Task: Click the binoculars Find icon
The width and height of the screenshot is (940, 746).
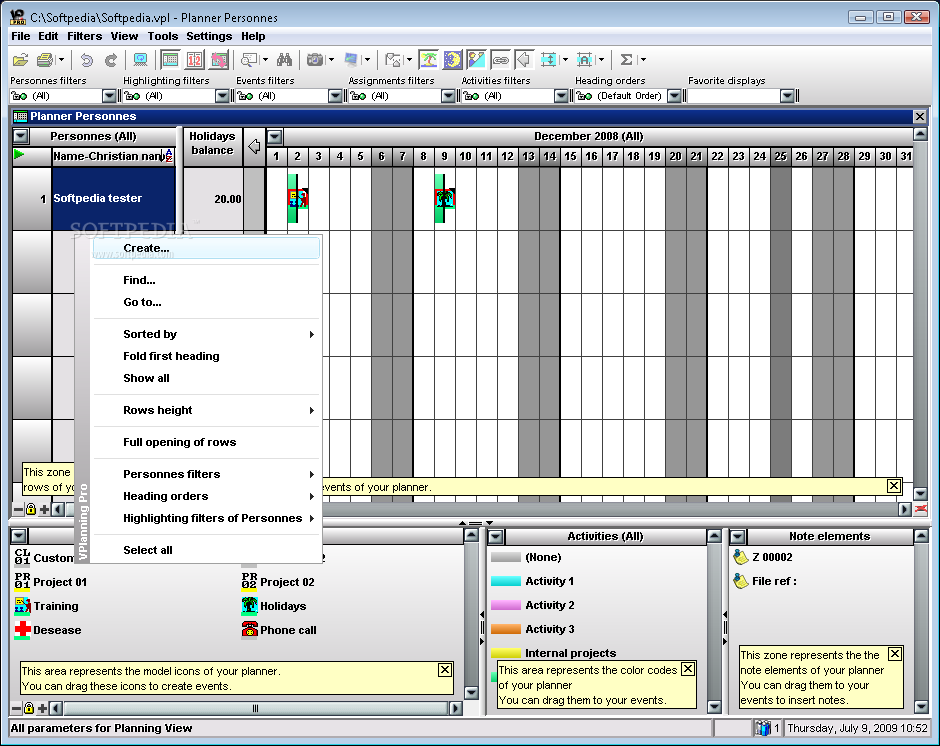Action: [284, 60]
